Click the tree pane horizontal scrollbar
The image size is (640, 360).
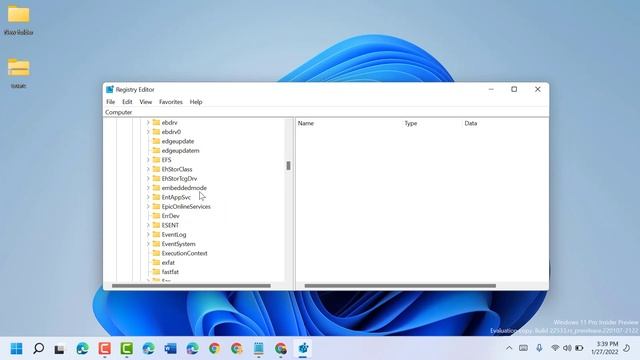click(191, 286)
